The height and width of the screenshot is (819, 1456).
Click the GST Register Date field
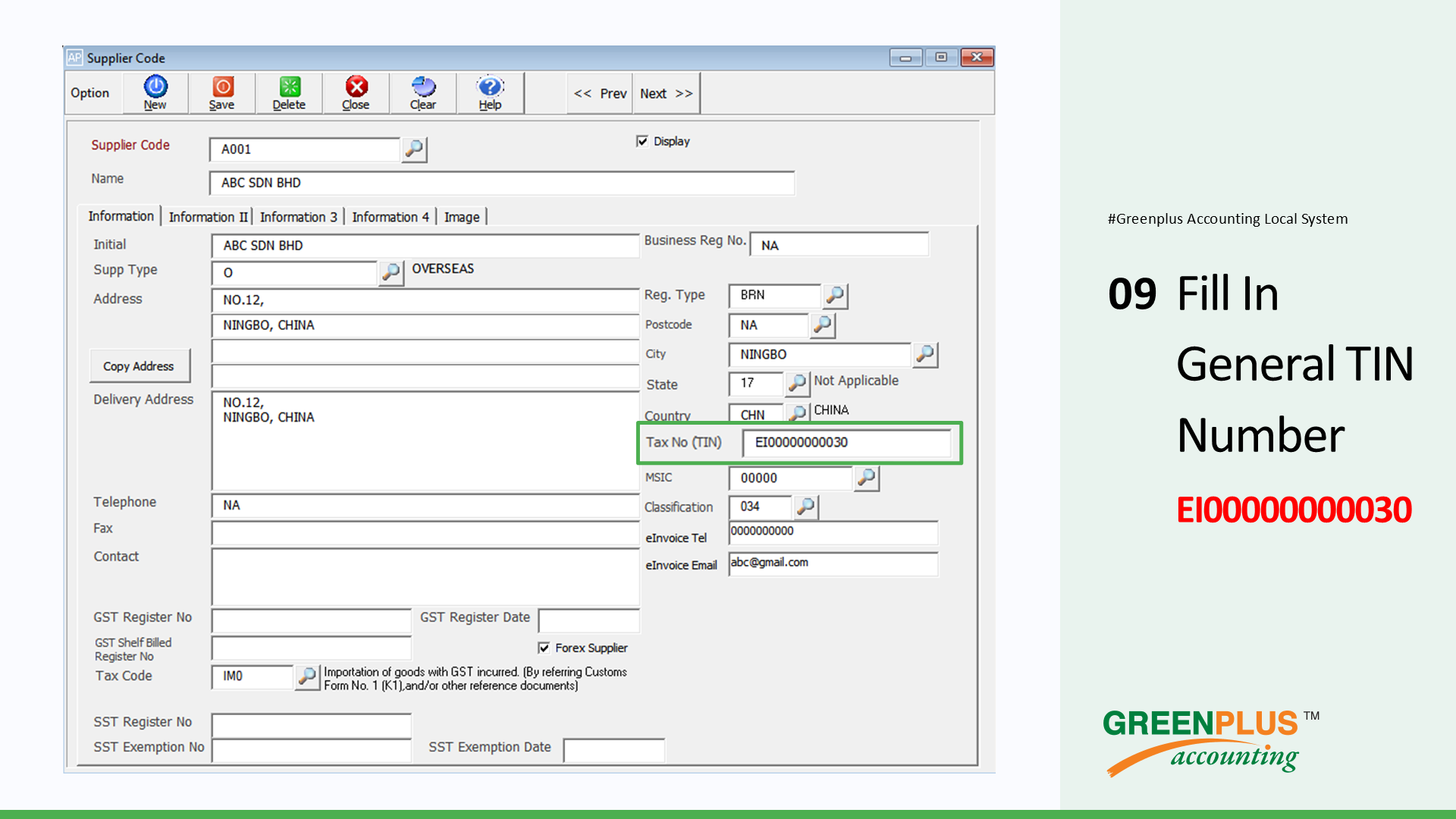(589, 620)
